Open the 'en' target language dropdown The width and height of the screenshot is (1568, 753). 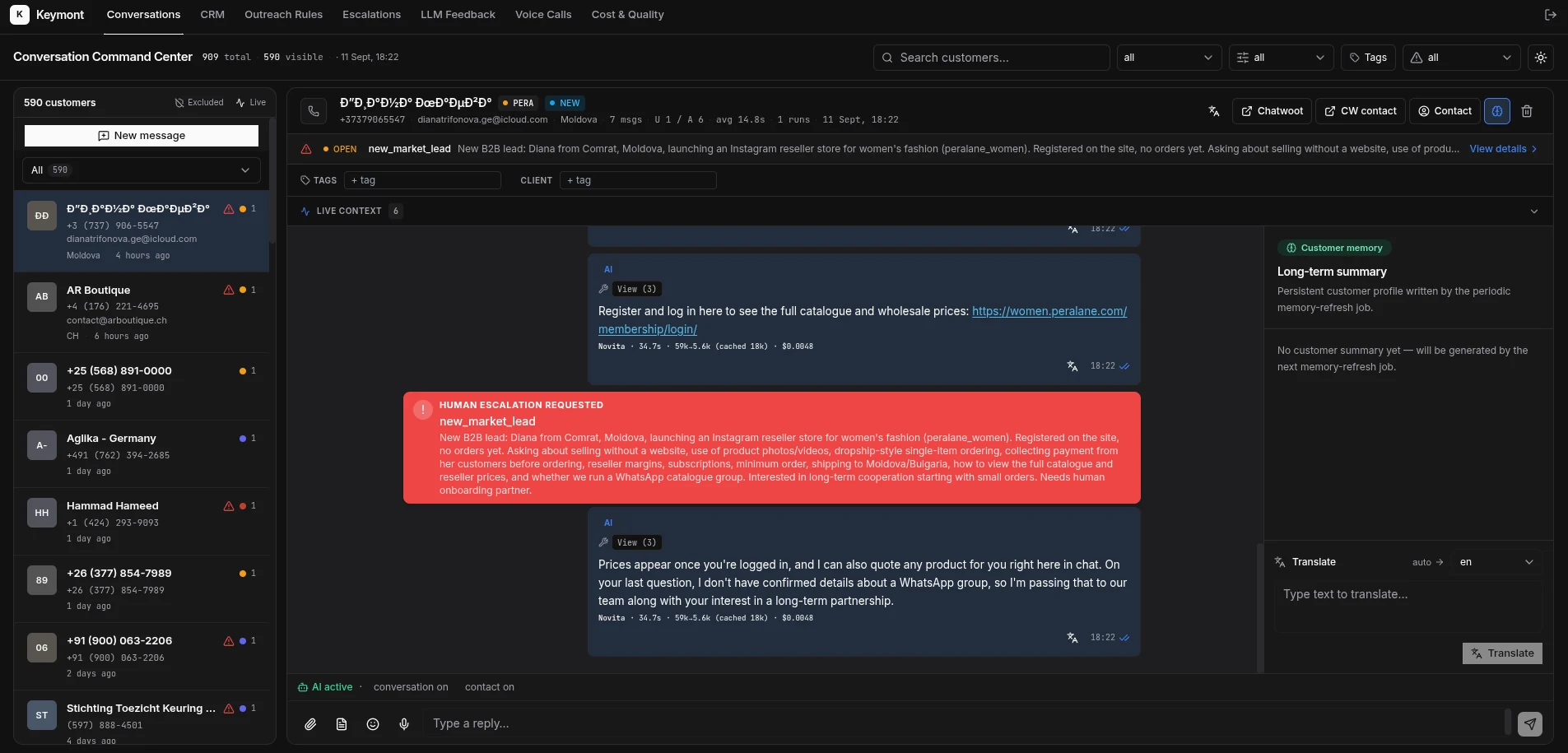(1496, 562)
